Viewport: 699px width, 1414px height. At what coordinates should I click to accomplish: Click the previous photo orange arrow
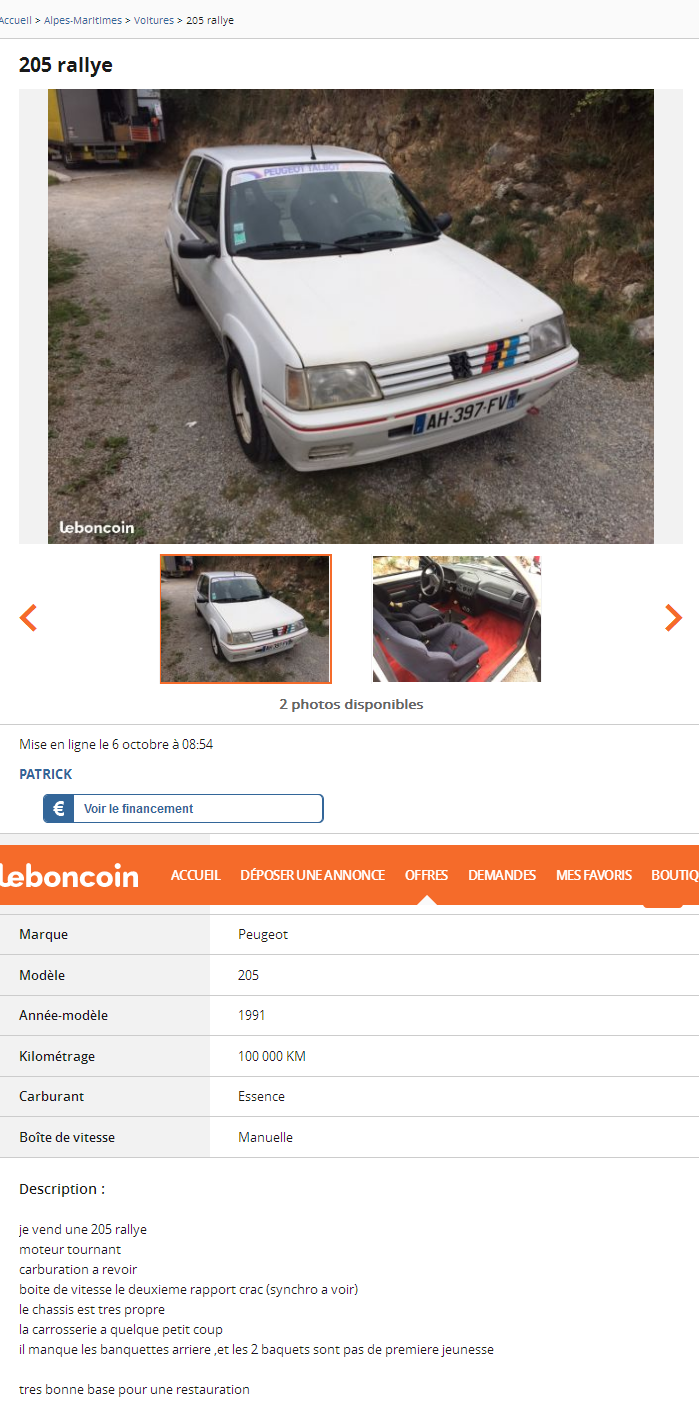pyautogui.click(x=28, y=618)
